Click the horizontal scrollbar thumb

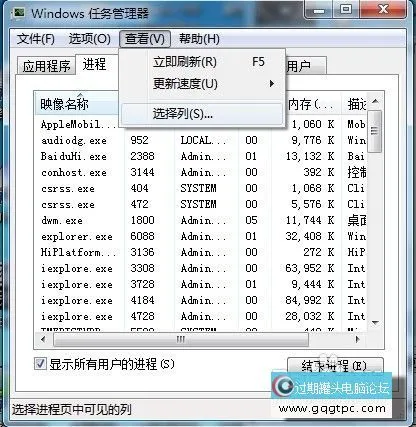pos(181,340)
